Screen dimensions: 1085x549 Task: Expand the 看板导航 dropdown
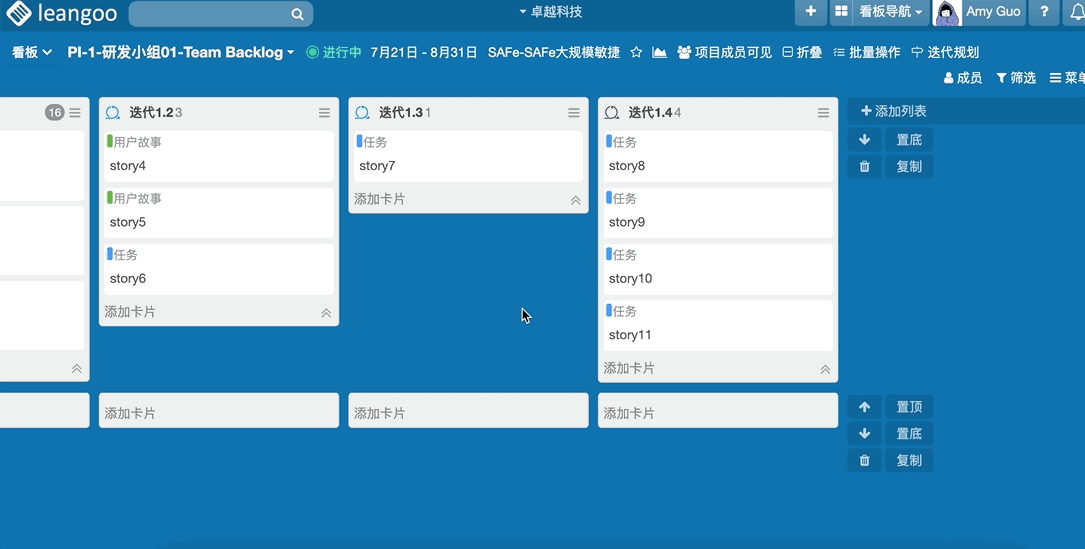890,12
